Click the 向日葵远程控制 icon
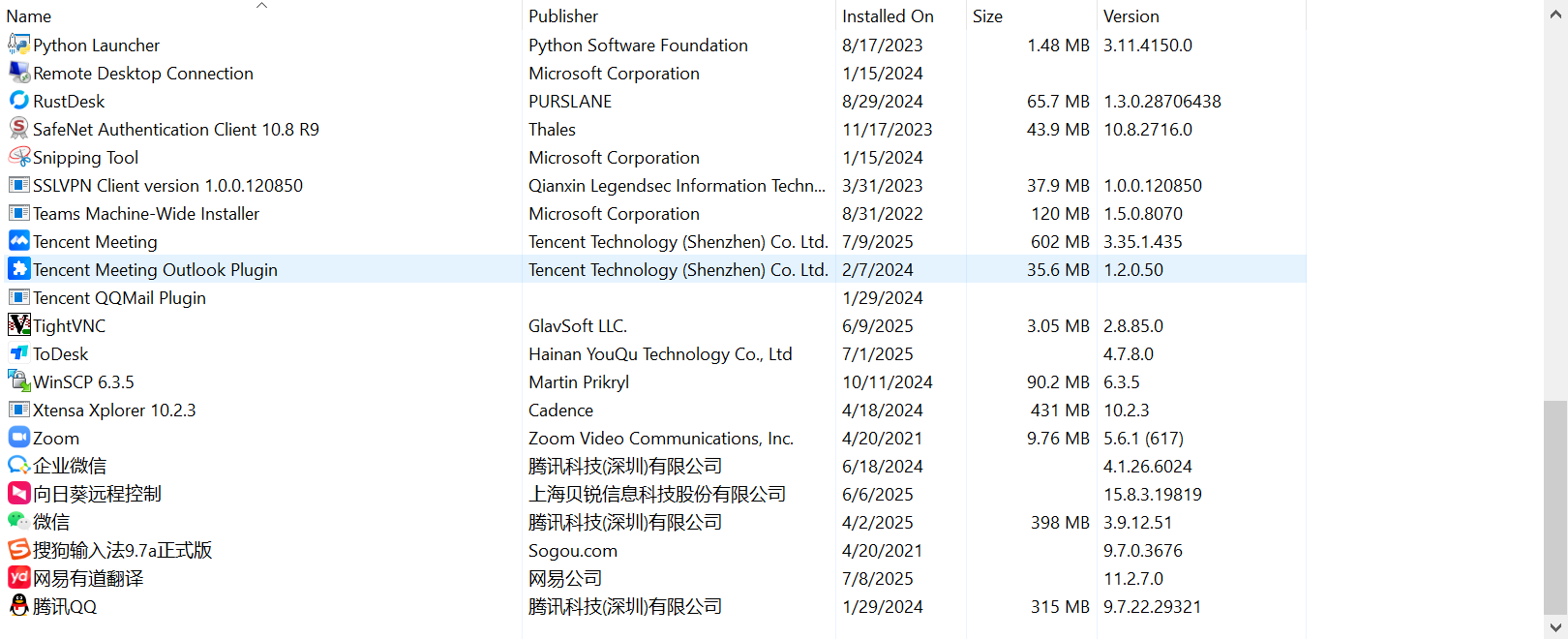 18,494
